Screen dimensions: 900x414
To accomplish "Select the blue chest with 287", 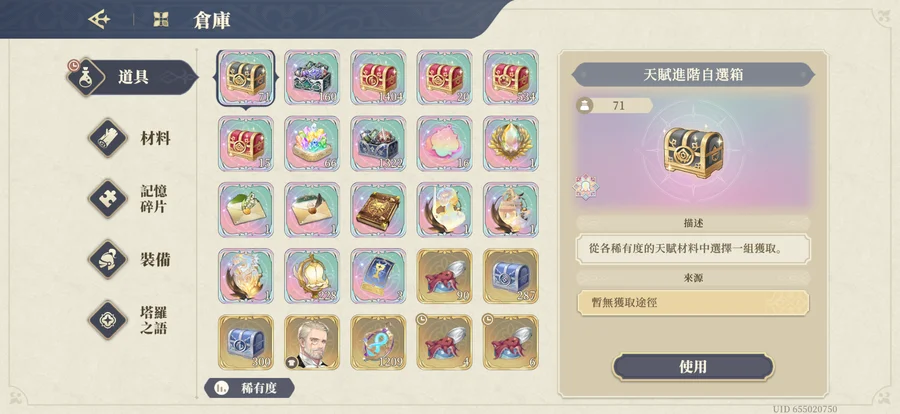I will (511, 276).
